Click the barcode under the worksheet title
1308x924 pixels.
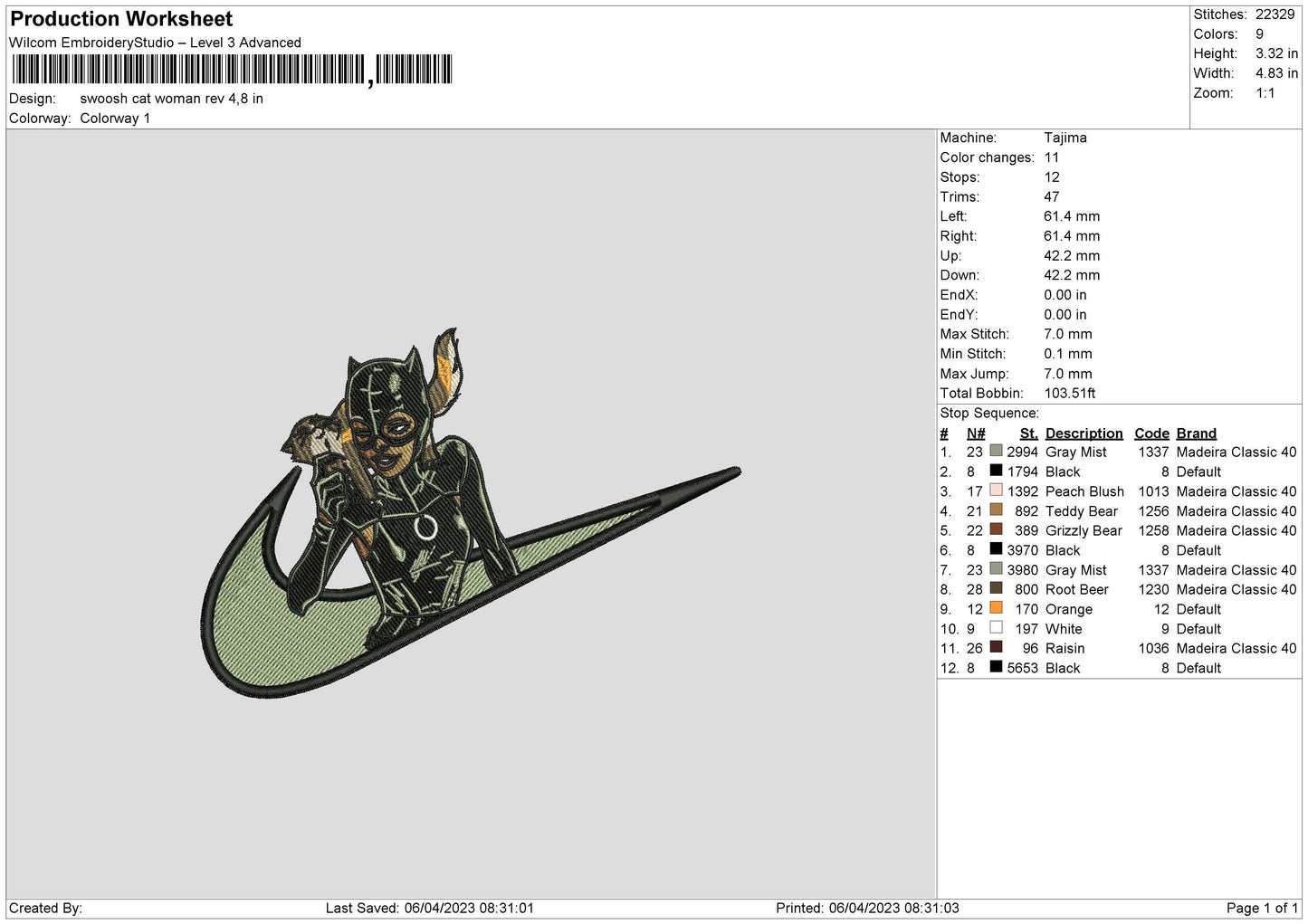pyautogui.click(x=231, y=70)
